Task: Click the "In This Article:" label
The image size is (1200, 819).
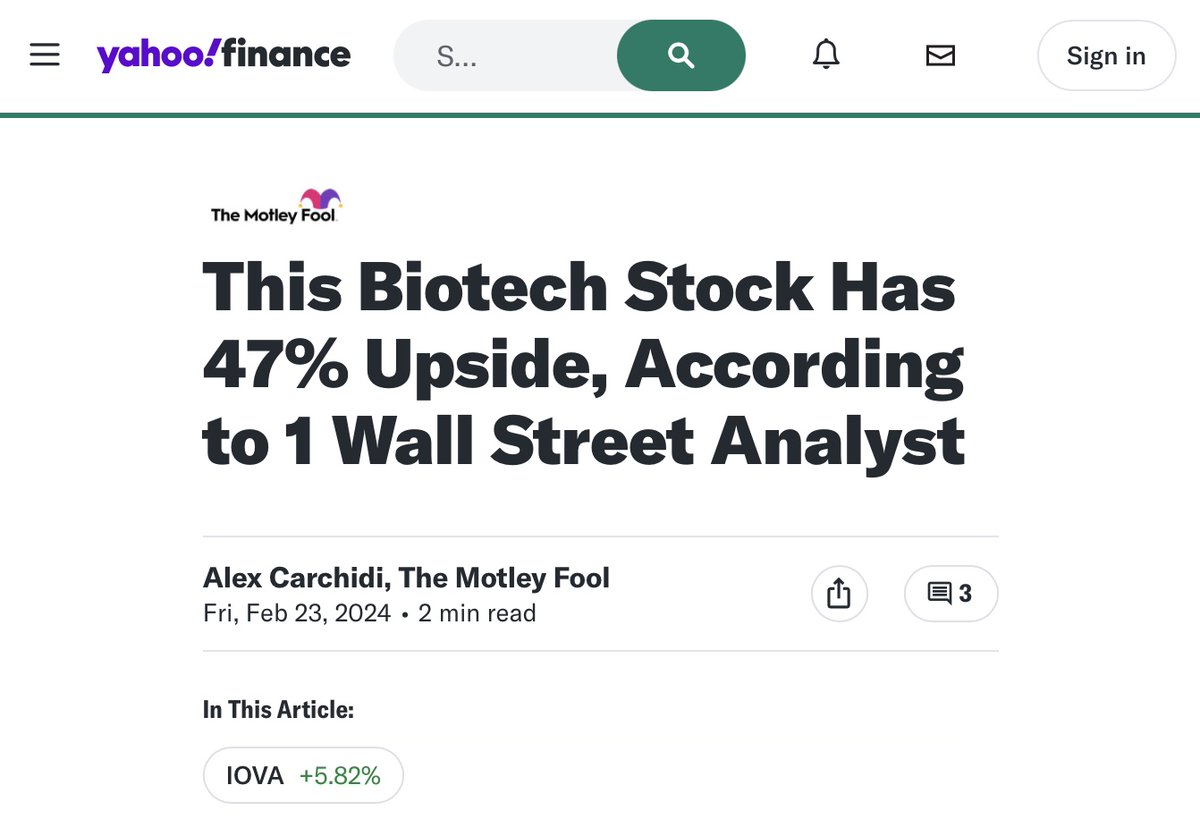Action: point(278,710)
